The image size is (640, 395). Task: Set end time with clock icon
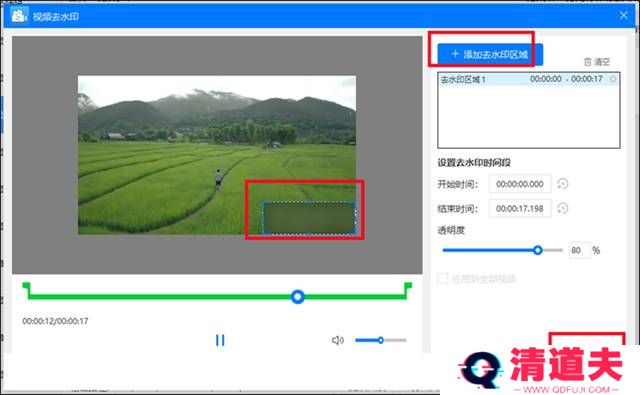coord(563,209)
